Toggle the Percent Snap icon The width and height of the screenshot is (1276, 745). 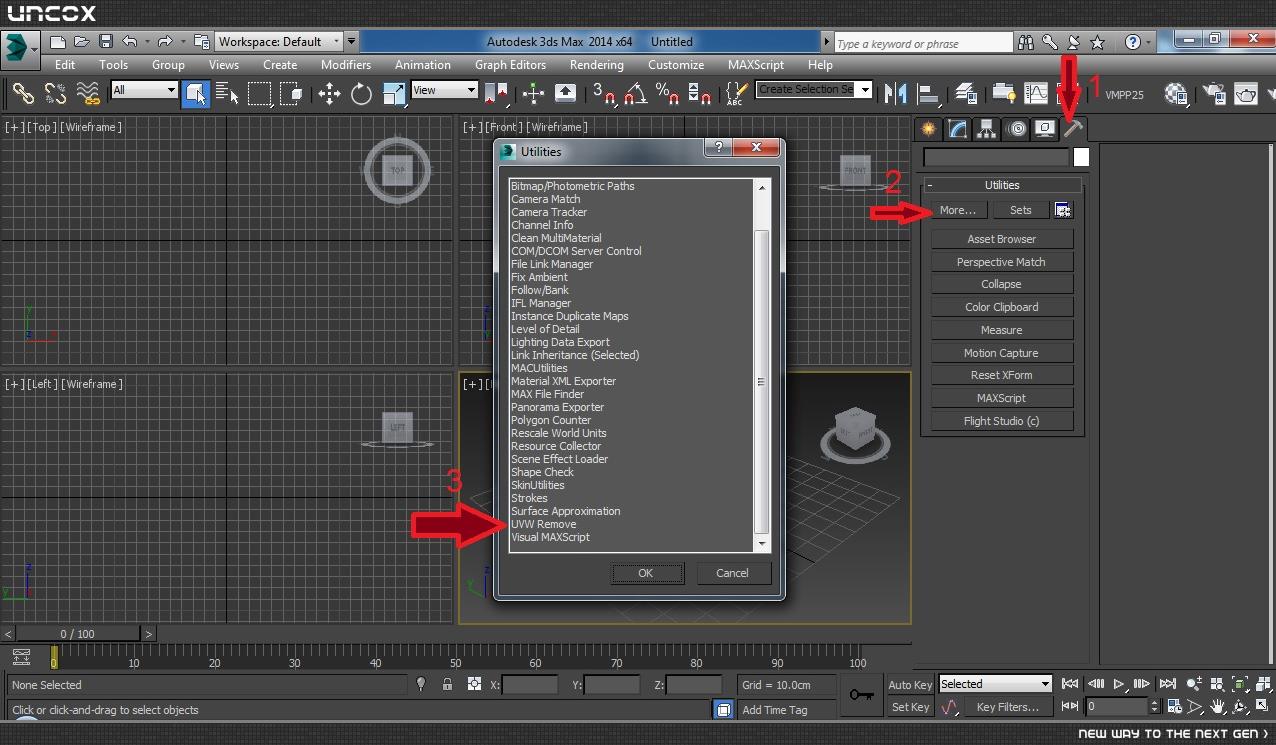pyautogui.click(x=667, y=94)
